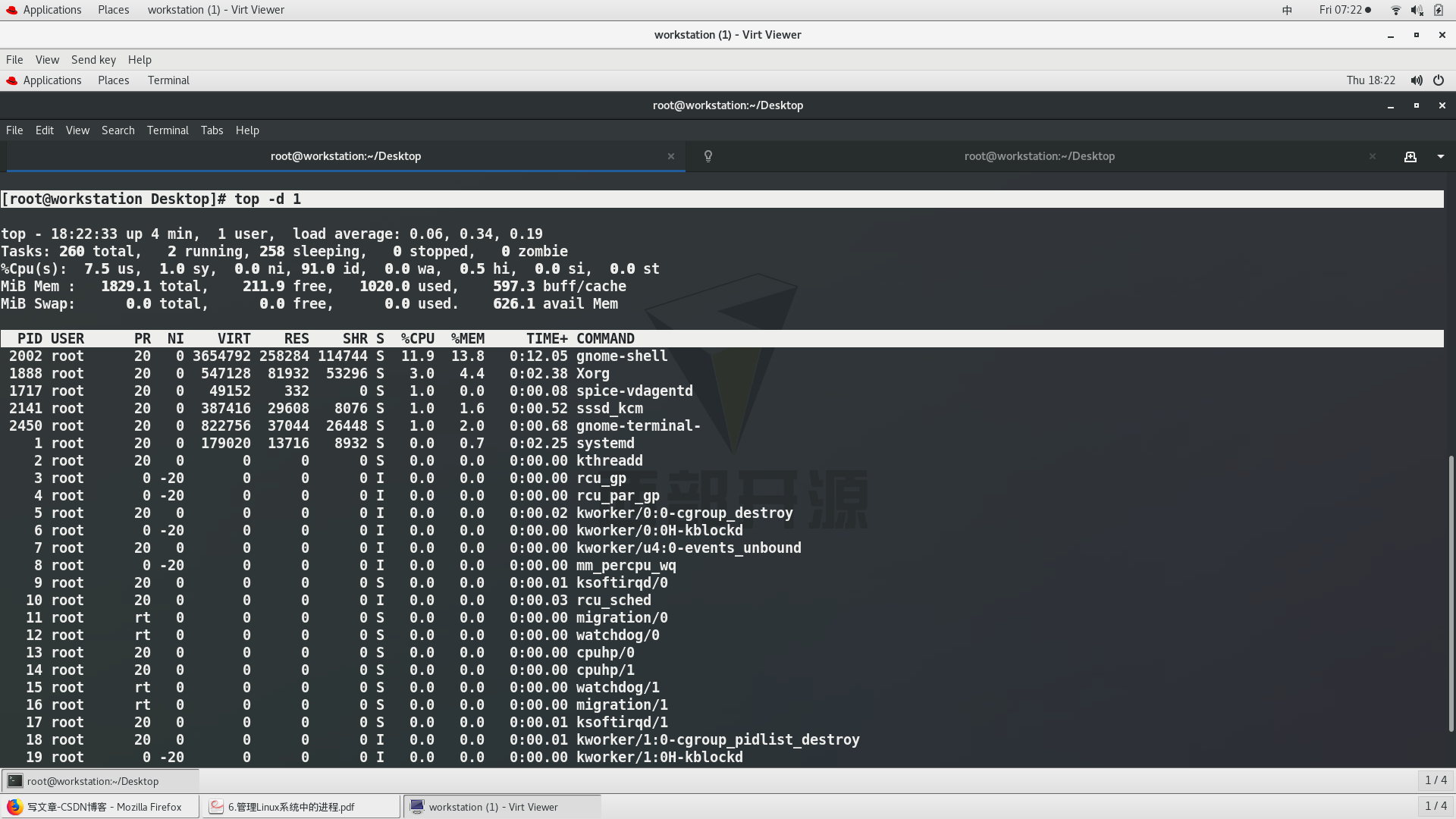Open the tab list dropdown arrow

click(x=1440, y=156)
